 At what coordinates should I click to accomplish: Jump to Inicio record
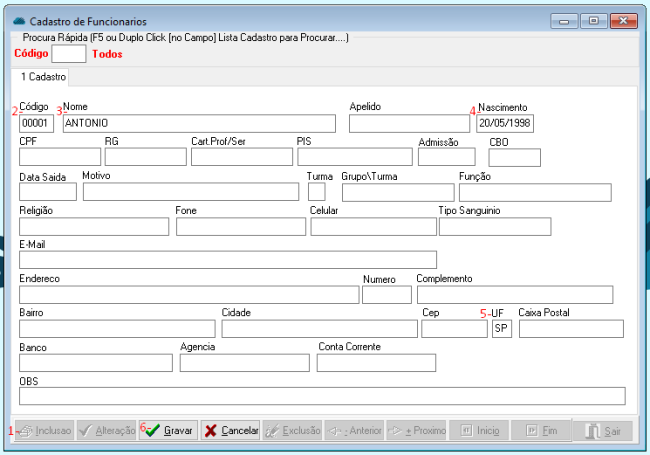tap(480, 430)
